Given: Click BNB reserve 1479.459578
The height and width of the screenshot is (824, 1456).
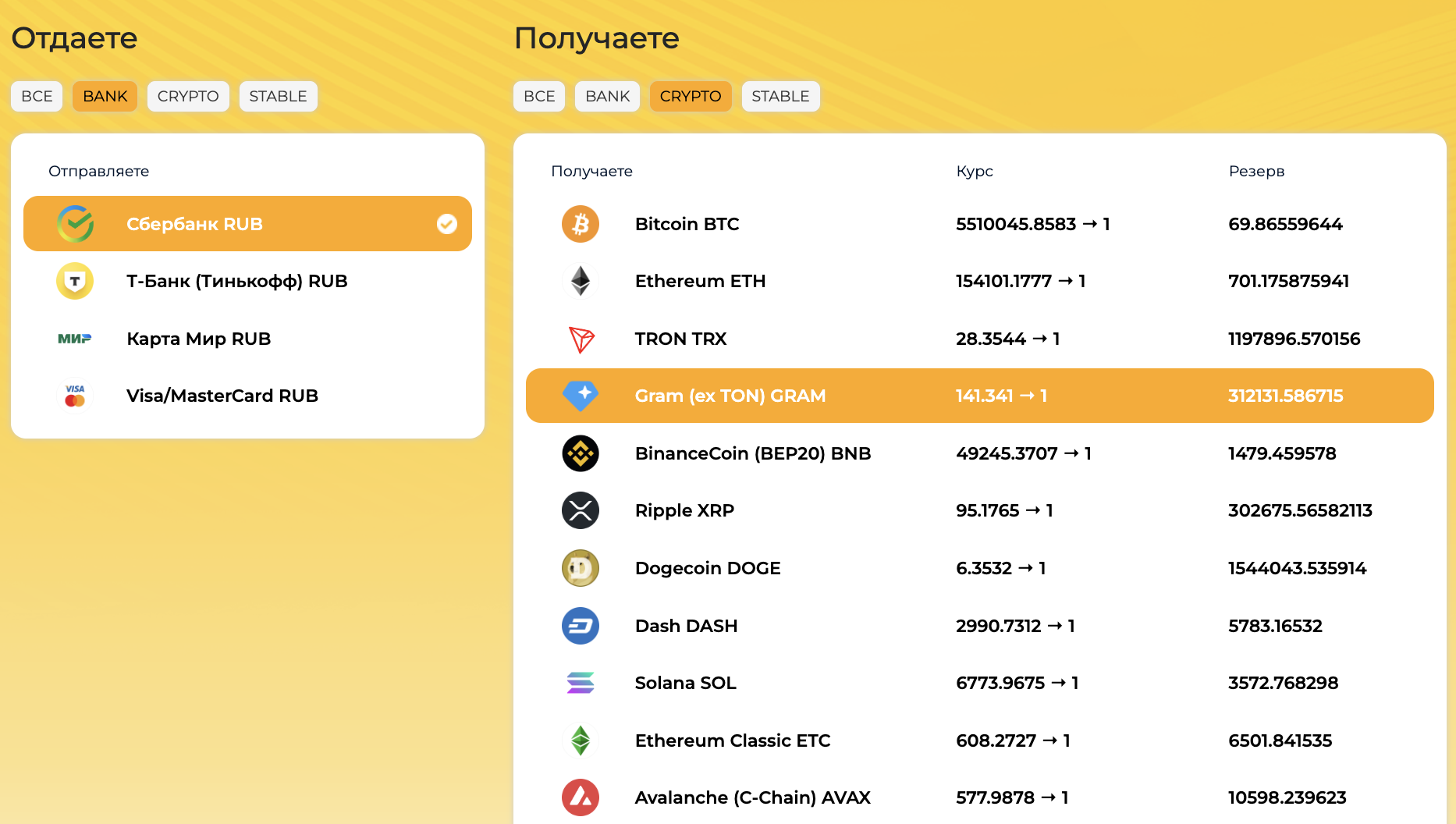Looking at the screenshot, I should (1282, 453).
